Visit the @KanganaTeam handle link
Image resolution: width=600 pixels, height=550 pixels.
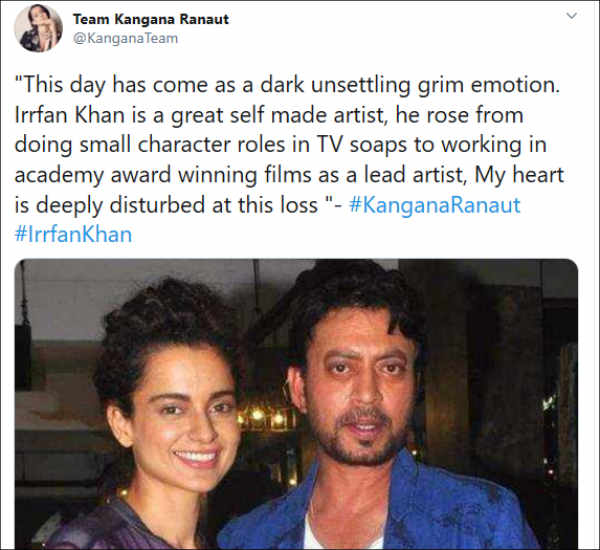(x=125, y=38)
